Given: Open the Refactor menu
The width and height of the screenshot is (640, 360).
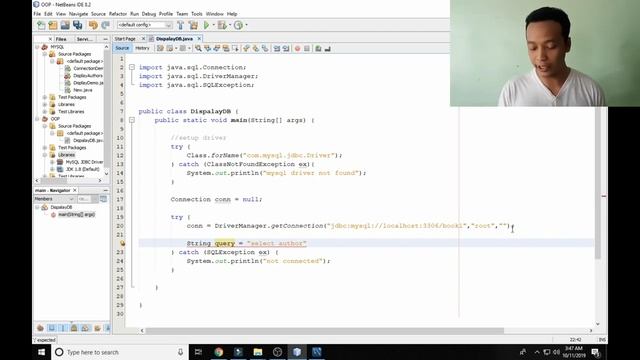Looking at the screenshot, I should (x=118, y=14).
